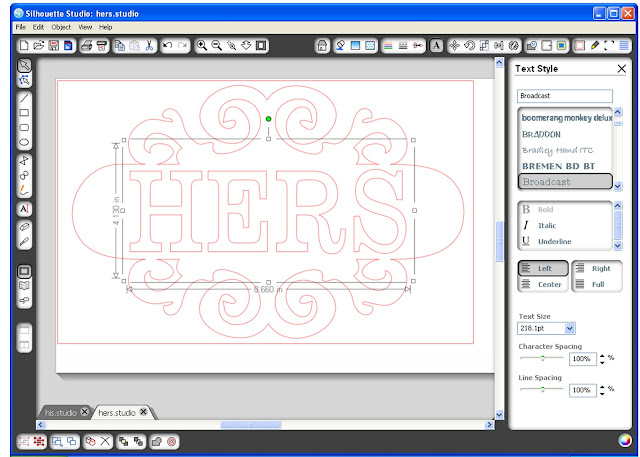Select the Eraser tool
The width and height of the screenshot is (640, 457).
click(x=24, y=227)
